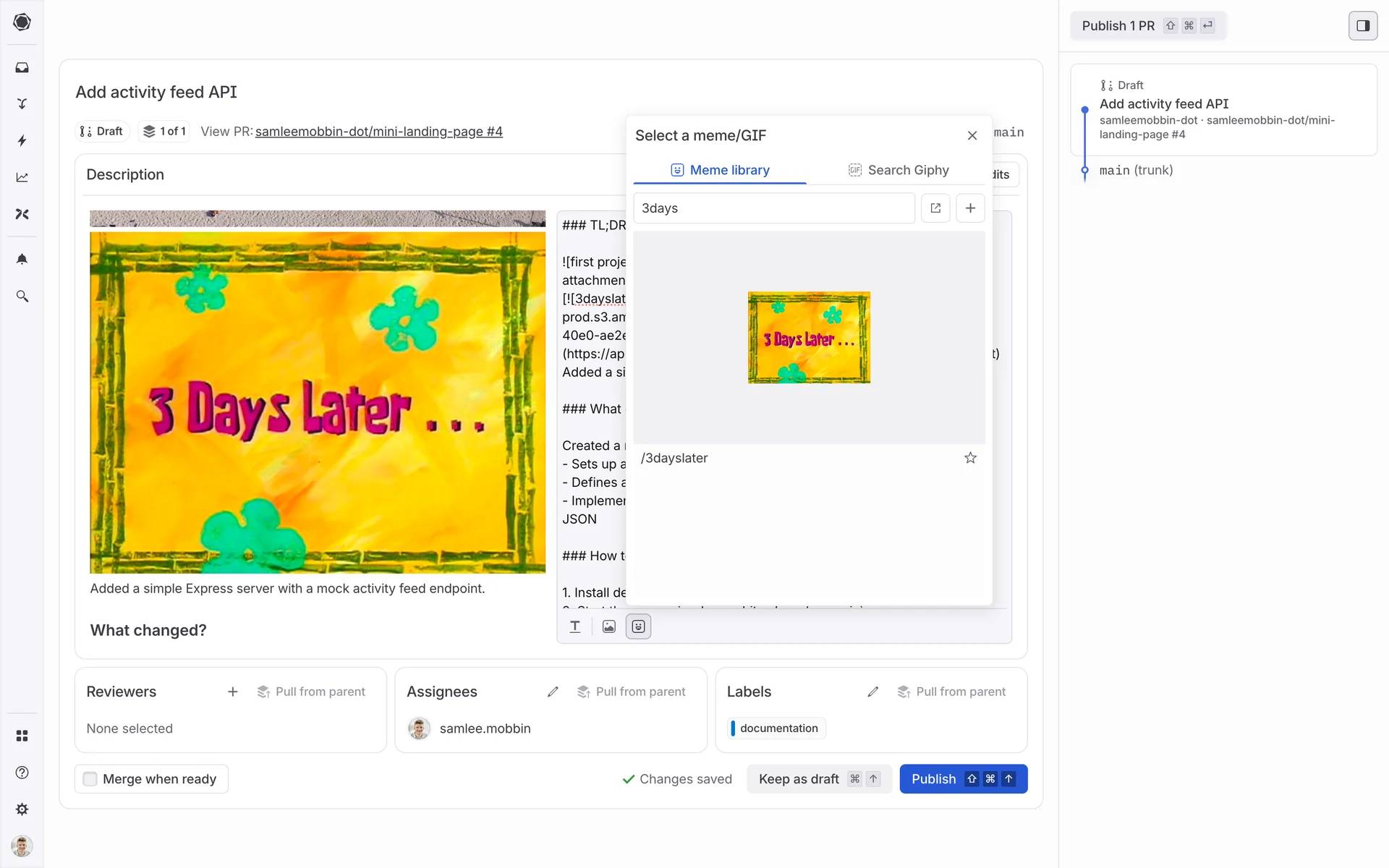Click the notifications bell icon
Viewport: 1389px width, 868px height.
(22, 259)
